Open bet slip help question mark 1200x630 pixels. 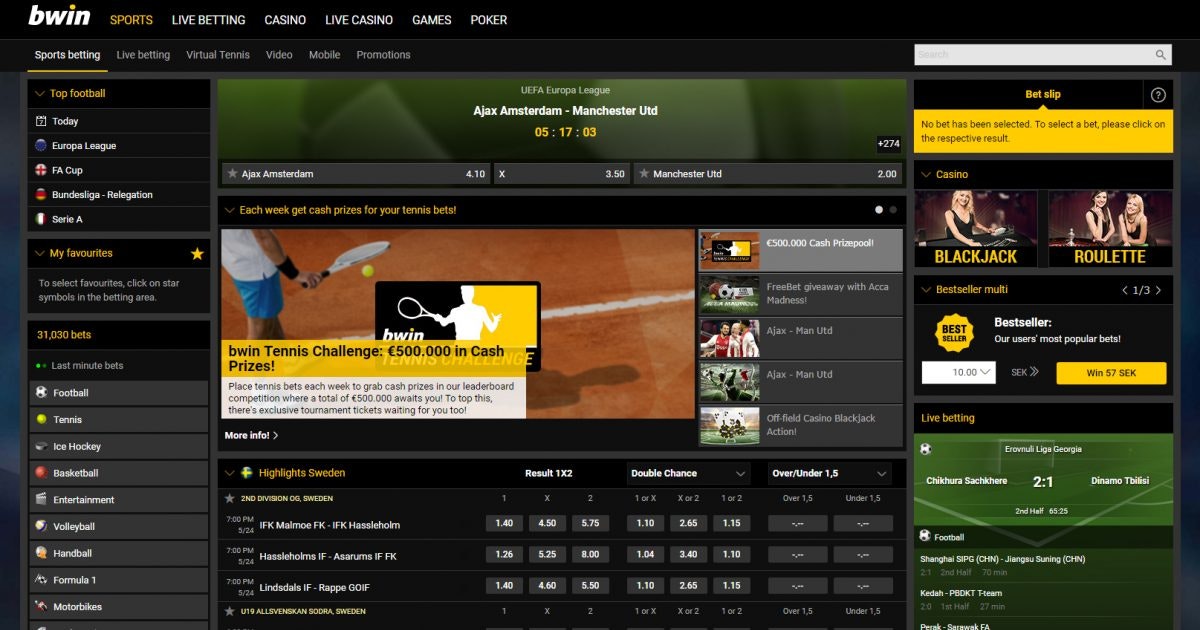1158,95
